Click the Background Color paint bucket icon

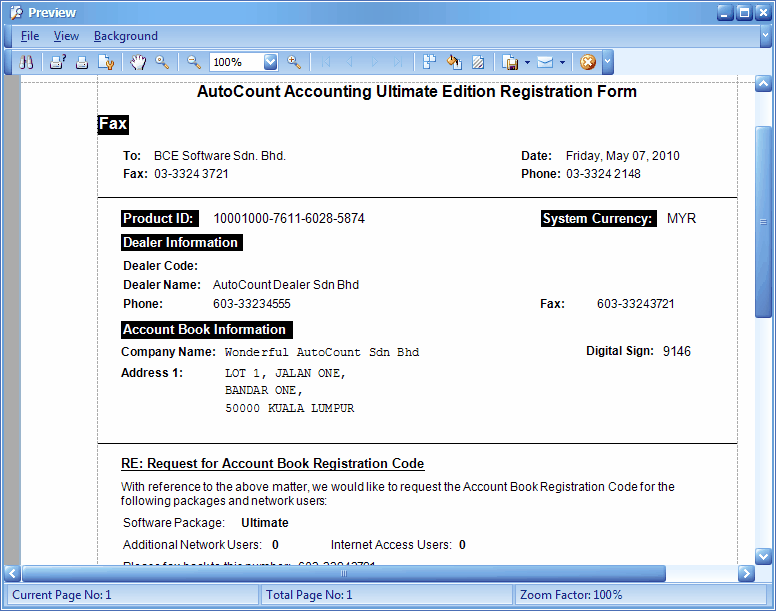(454, 62)
